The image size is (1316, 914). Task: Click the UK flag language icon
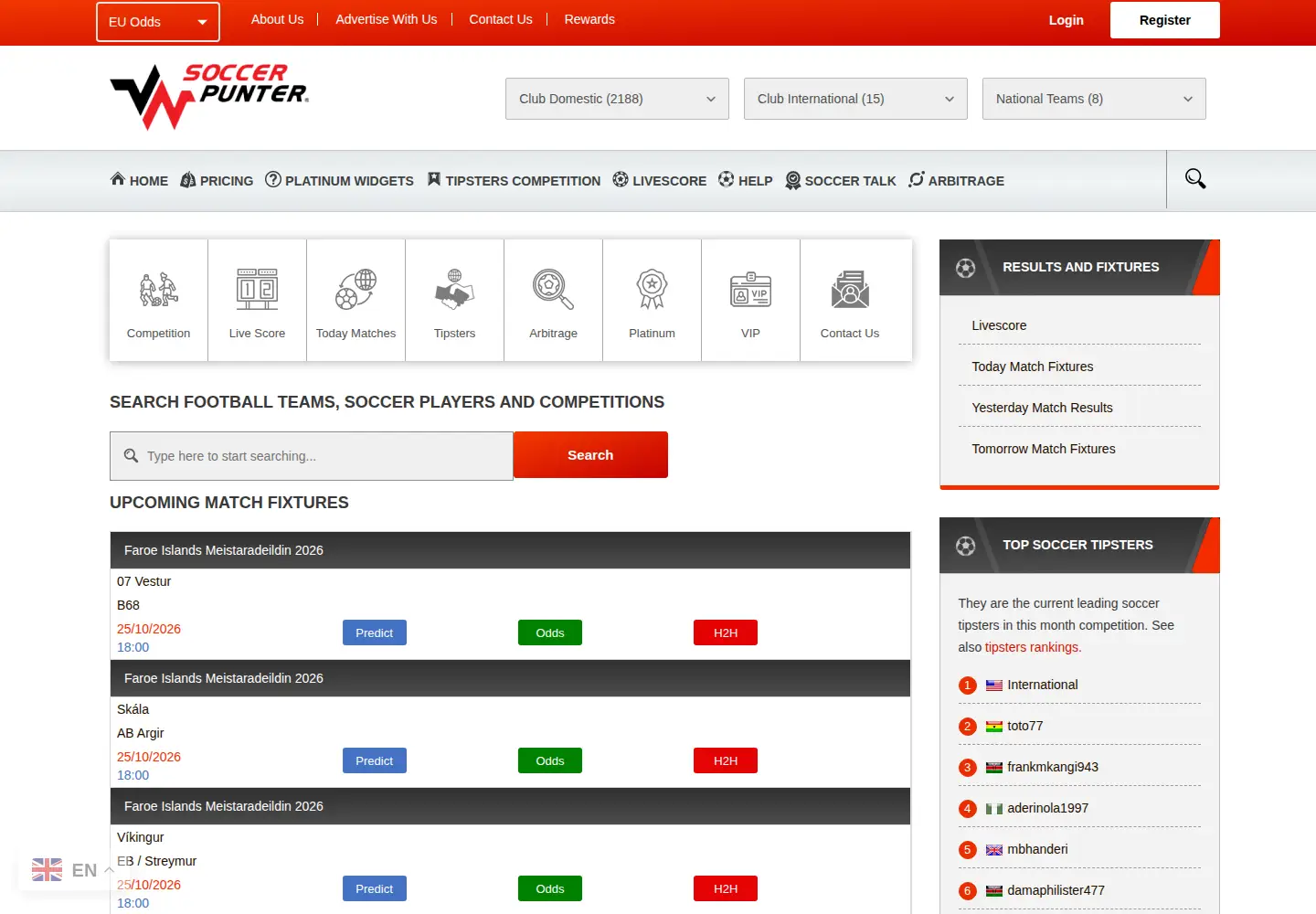(x=48, y=870)
